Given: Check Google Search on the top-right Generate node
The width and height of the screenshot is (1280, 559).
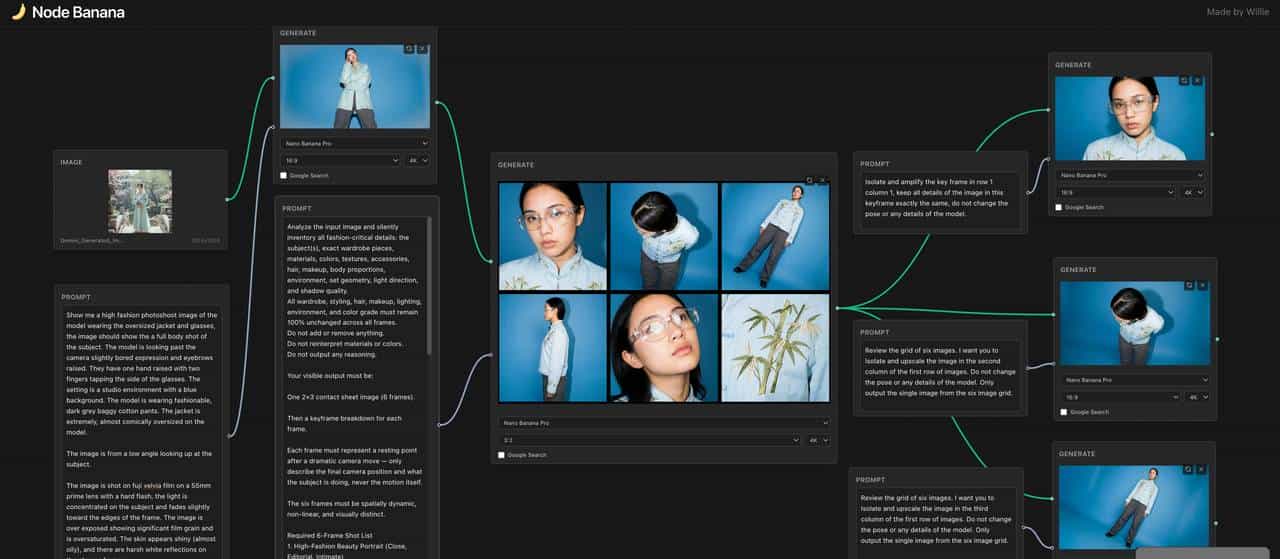Looking at the screenshot, I should coord(1059,207).
